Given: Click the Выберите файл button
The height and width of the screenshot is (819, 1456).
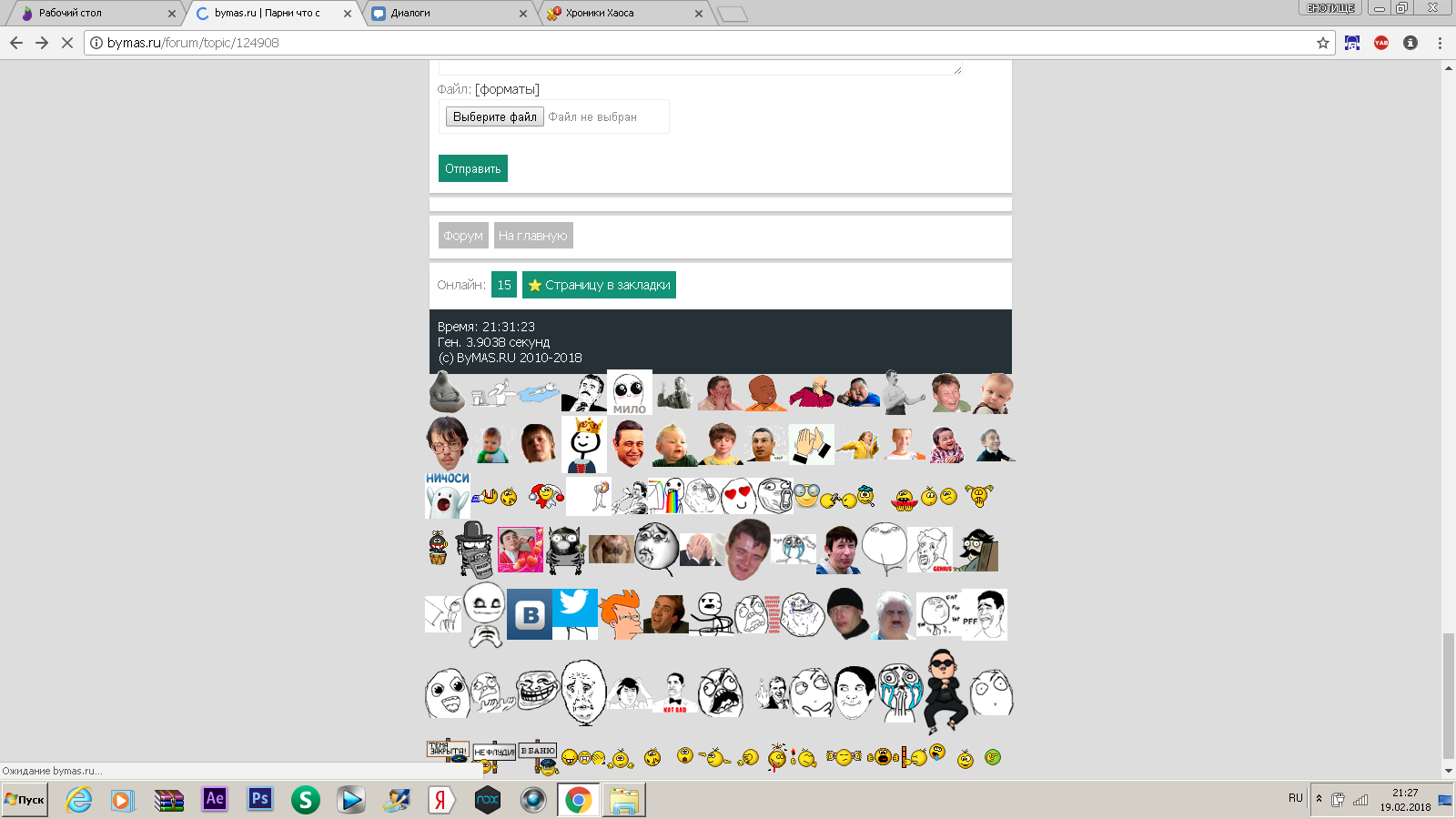Looking at the screenshot, I should point(495,116).
